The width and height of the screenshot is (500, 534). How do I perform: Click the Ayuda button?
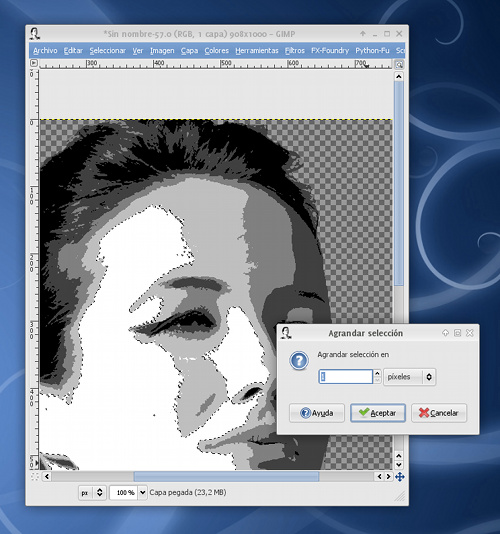pos(317,413)
